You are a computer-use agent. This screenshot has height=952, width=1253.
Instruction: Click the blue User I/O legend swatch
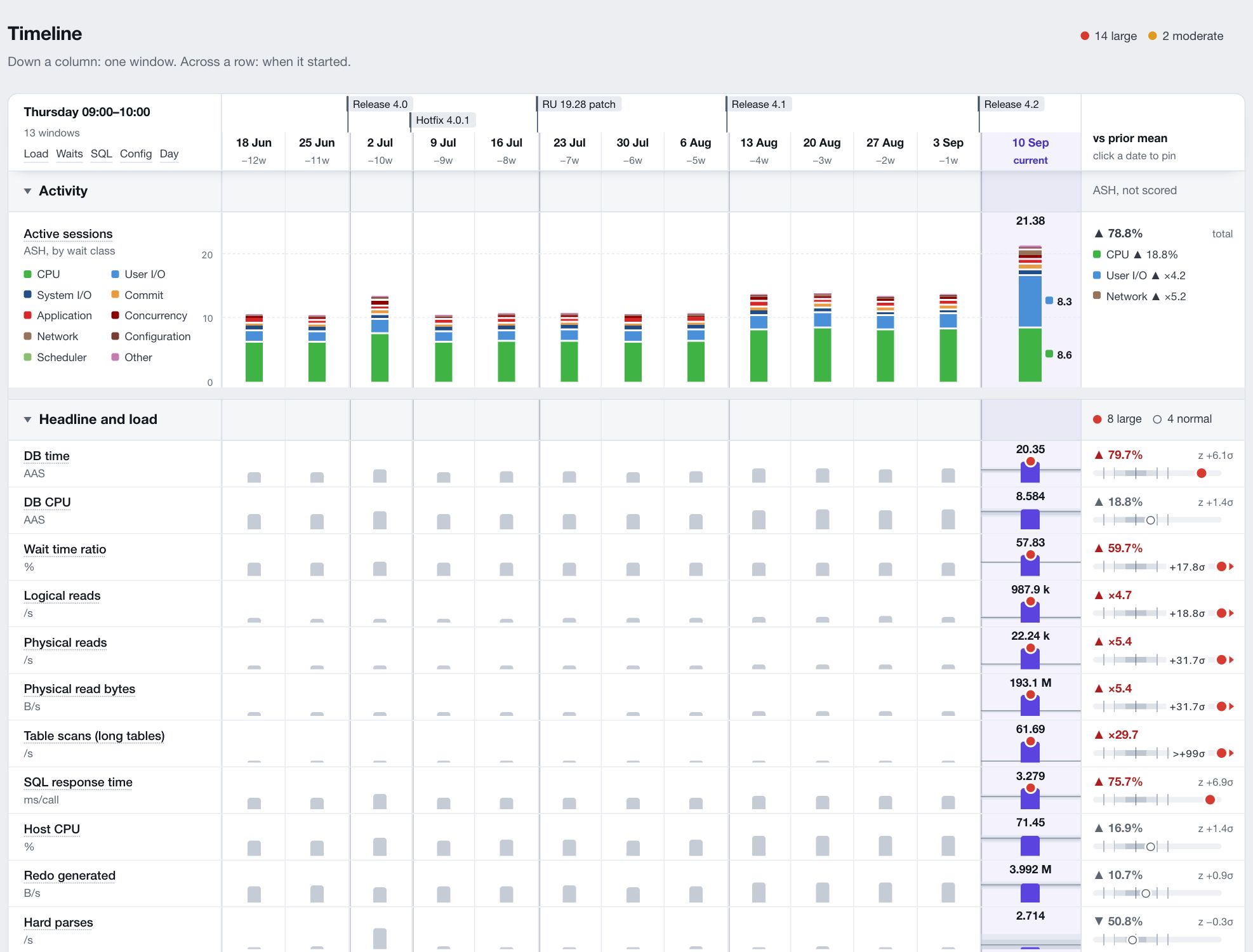click(116, 274)
